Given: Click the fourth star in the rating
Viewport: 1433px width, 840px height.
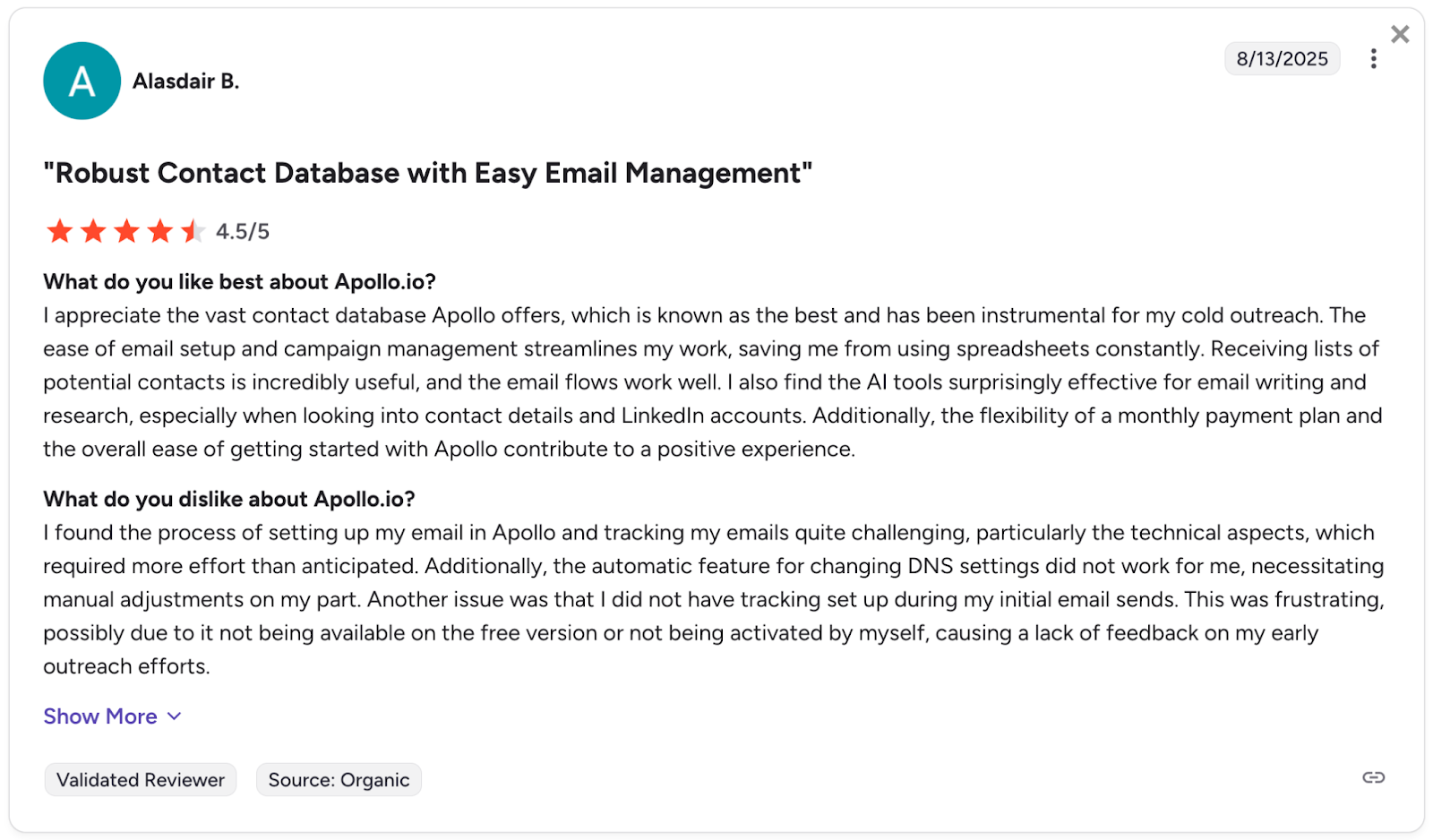Looking at the screenshot, I should (x=159, y=231).
